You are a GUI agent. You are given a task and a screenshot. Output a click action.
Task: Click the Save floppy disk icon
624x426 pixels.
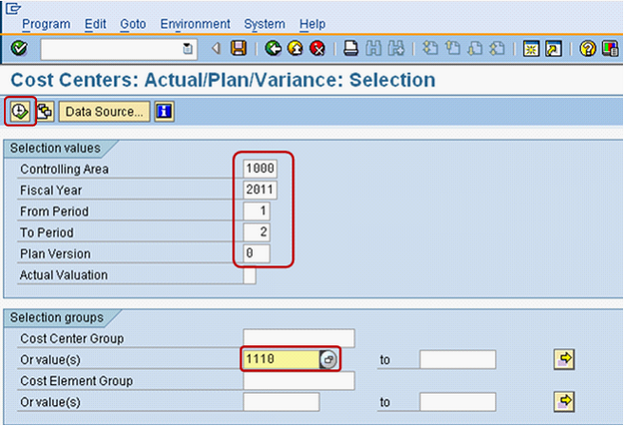coord(238,48)
